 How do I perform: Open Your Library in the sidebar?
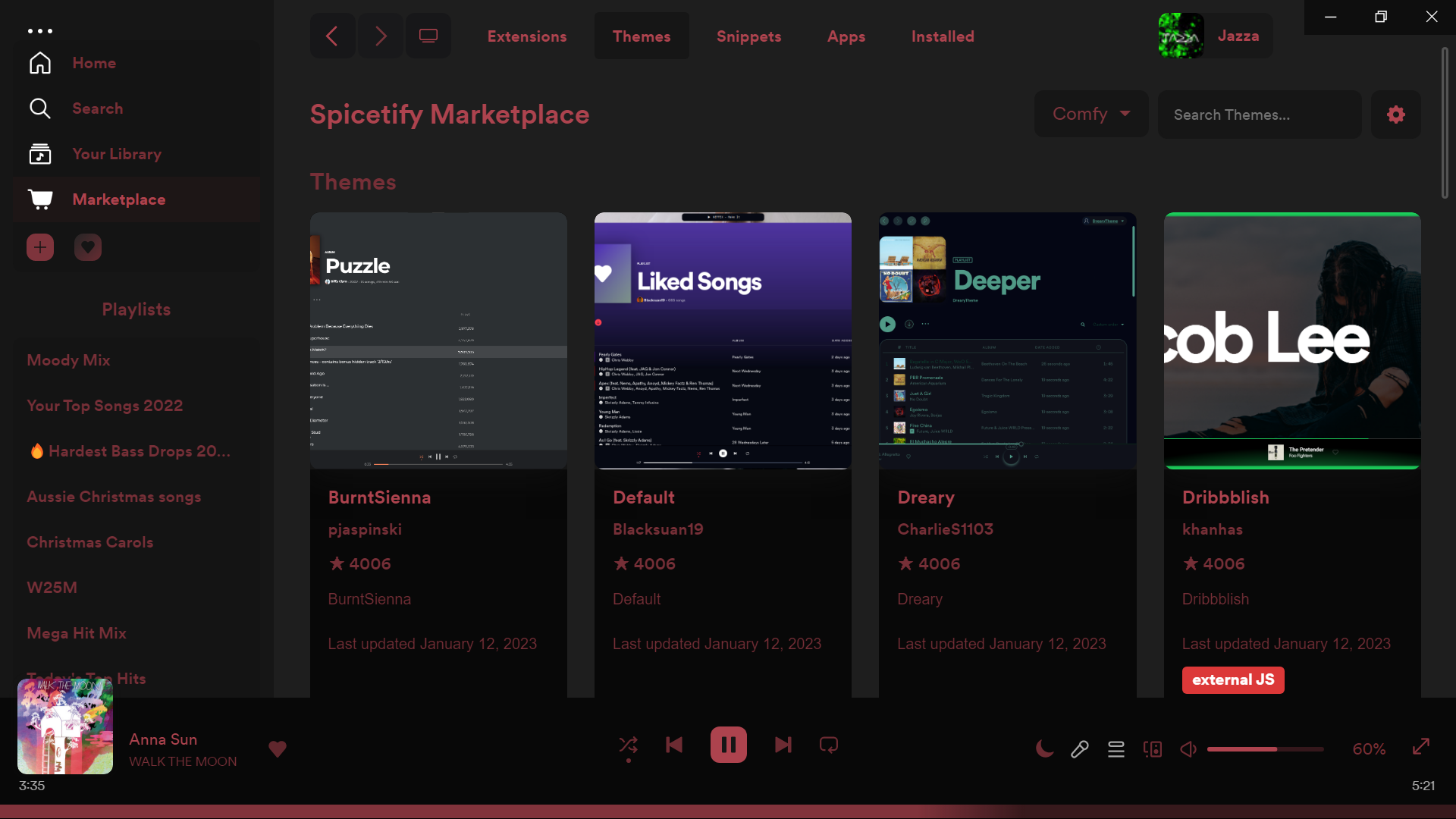[117, 154]
